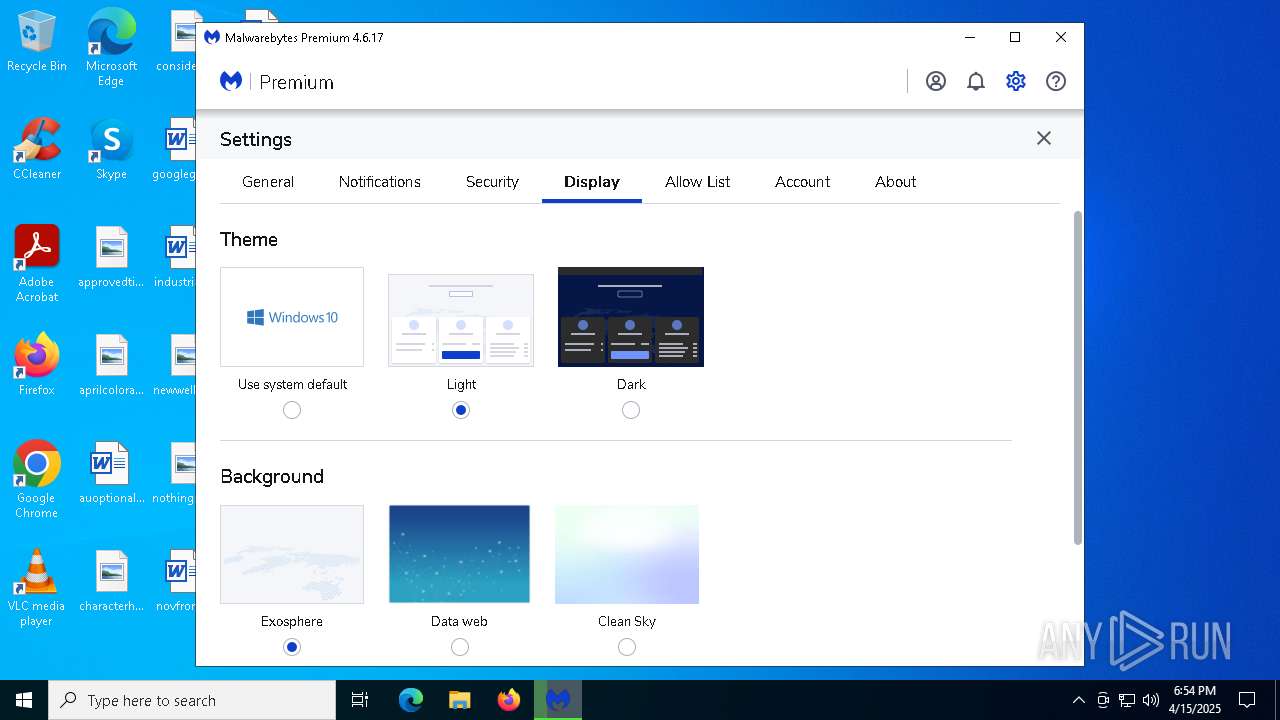Image resolution: width=1280 pixels, height=720 pixels.
Task: Select the Clean Sky background radio button
Action: point(627,647)
